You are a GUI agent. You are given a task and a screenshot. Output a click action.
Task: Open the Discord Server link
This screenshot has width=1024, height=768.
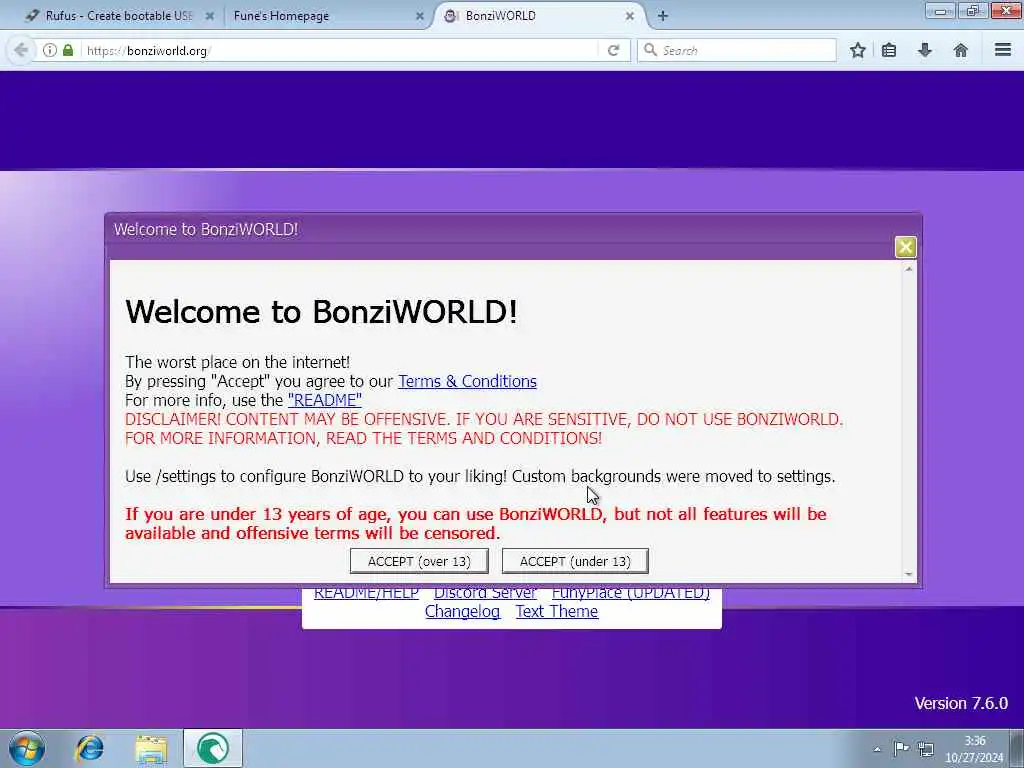[485, 593]
